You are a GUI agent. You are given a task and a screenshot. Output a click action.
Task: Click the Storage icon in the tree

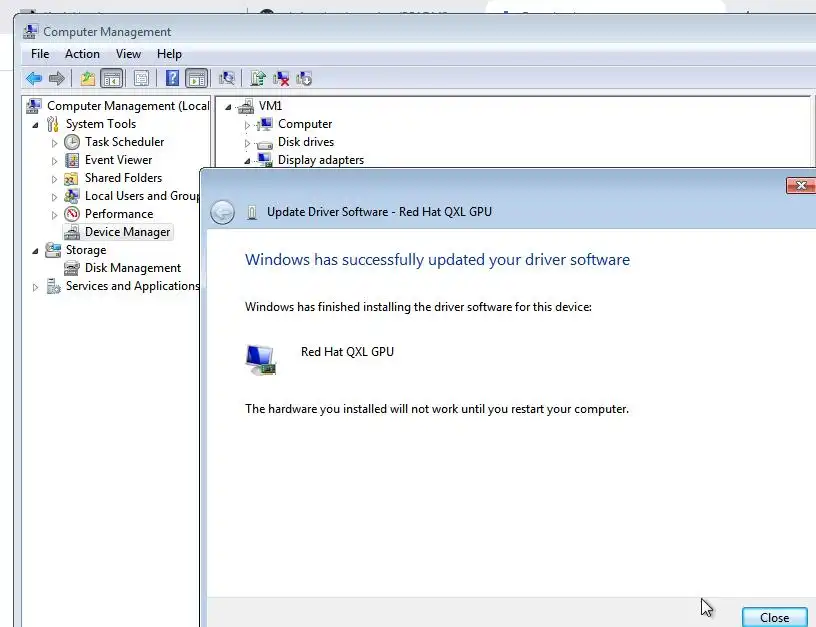[53, 250]
